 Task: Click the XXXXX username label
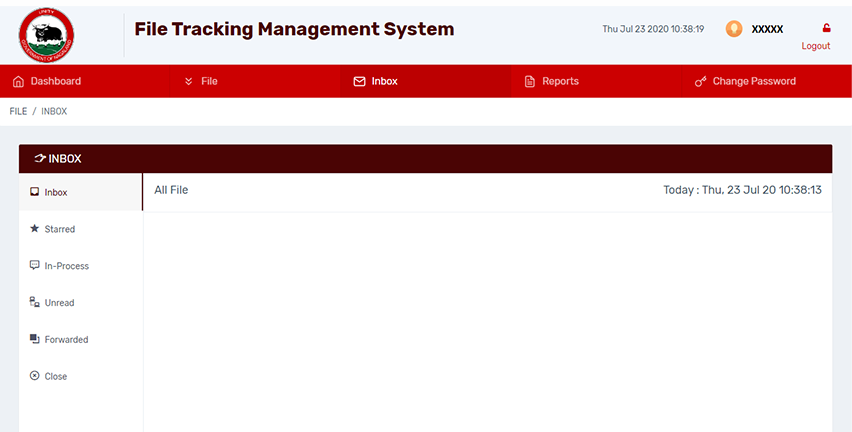click(x=767, y=29)
